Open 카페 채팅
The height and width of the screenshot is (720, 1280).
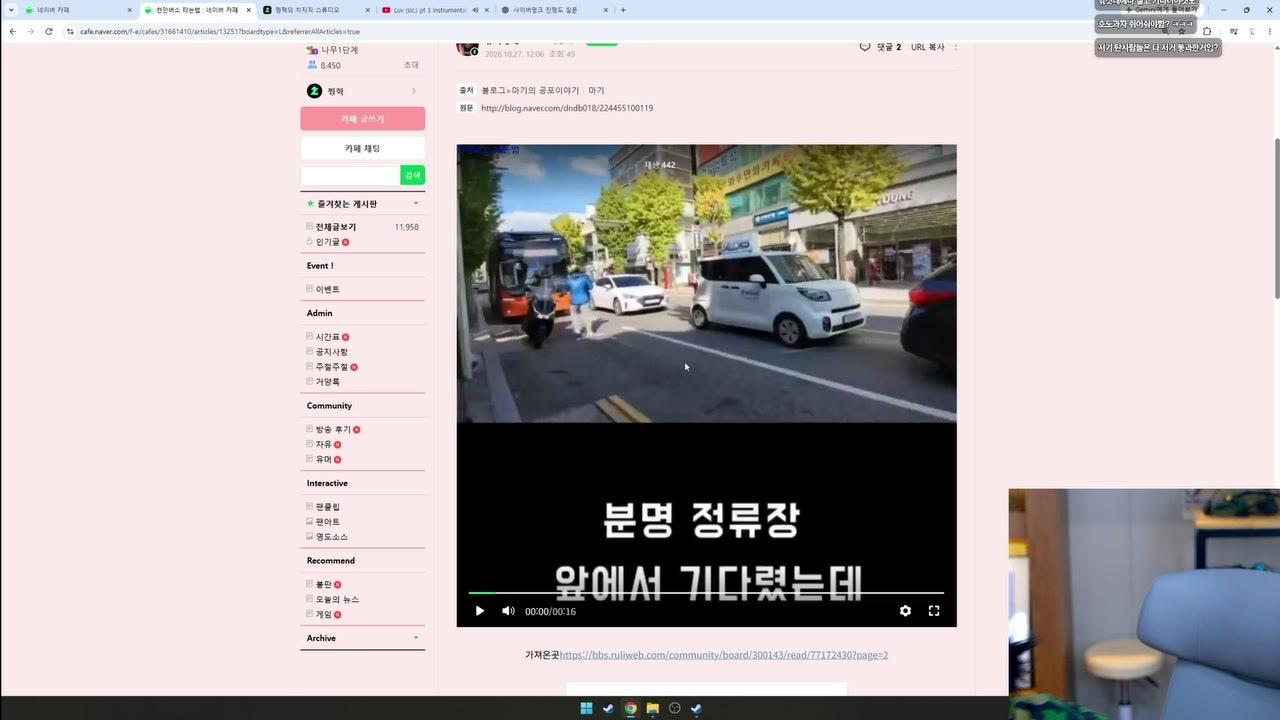(x=362, y=148)
